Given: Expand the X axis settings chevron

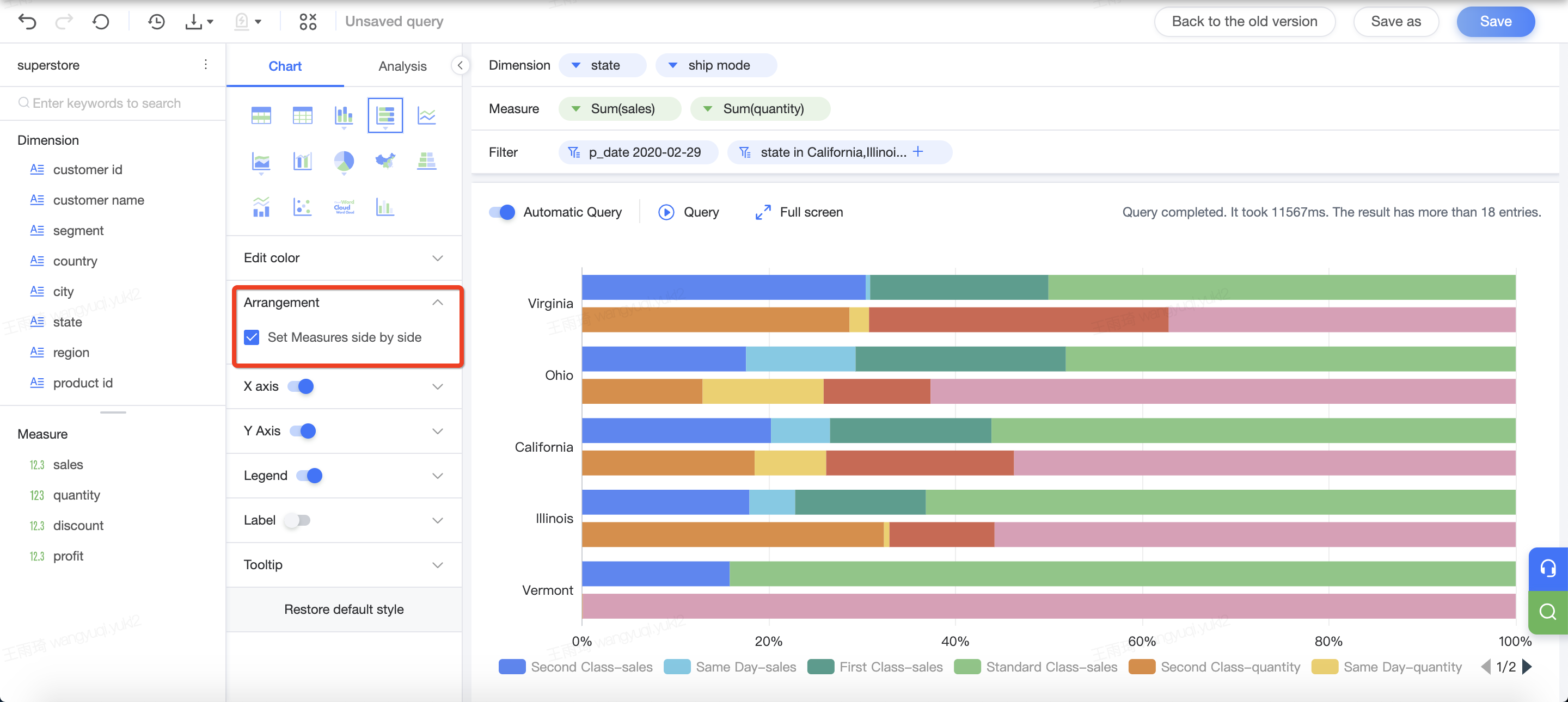Looking at the screenshot, I should coord(438,386).
